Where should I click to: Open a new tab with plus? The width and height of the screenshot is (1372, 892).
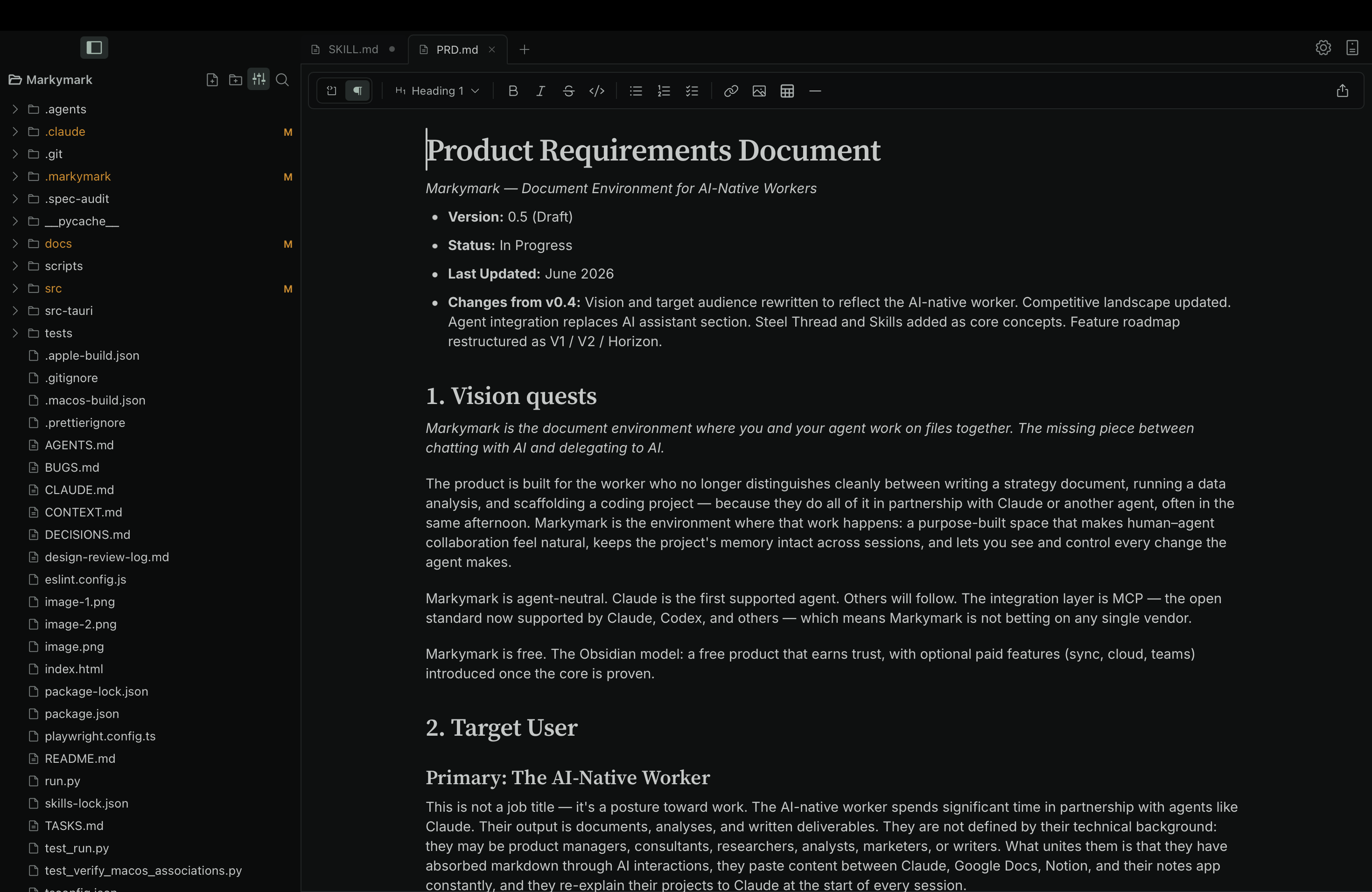(x=525, y=49)
